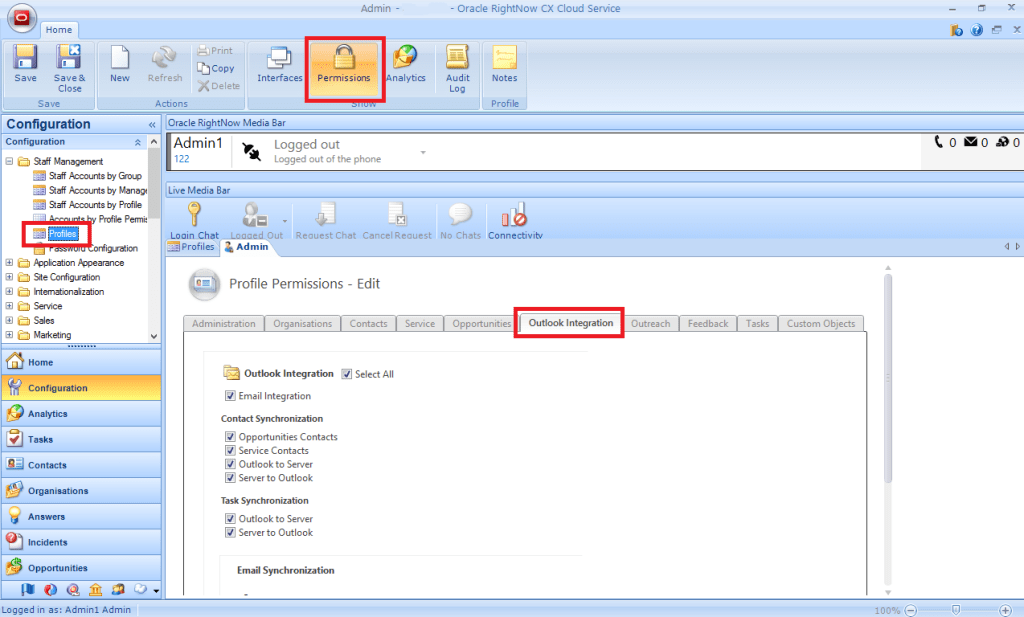Select Staff Accounts by Group item
Viewport: 1024px width, 617px height.
point(95,176)
